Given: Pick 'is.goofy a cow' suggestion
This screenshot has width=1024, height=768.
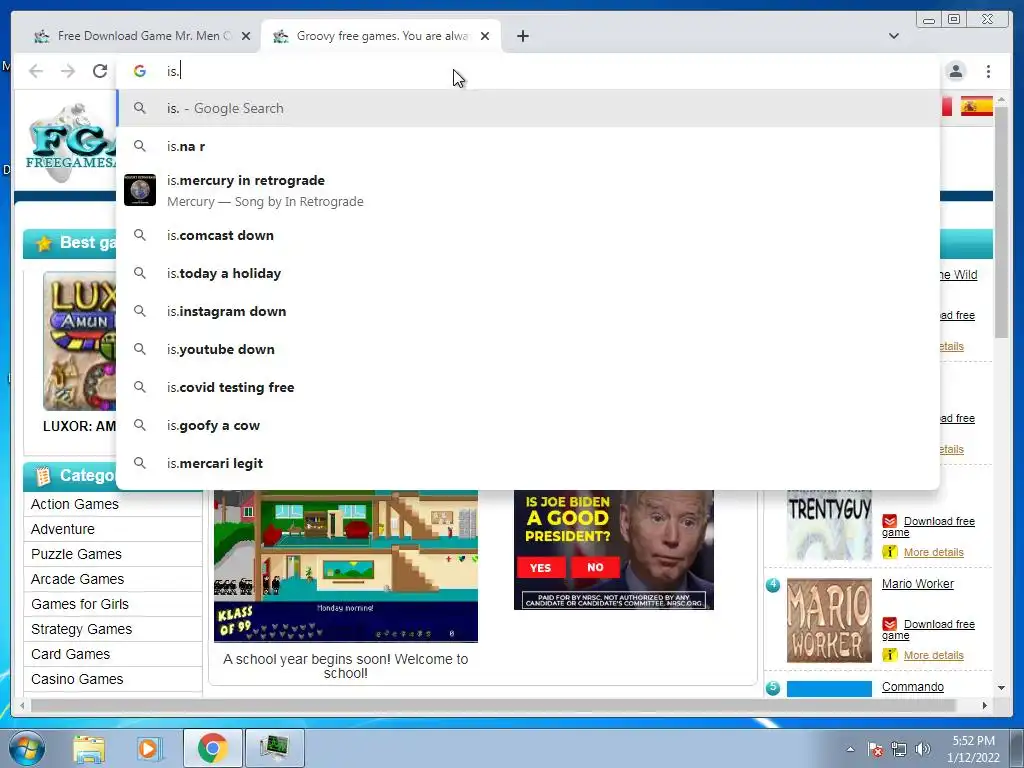Looking at the screenshot, I should (x=529, y=425).
